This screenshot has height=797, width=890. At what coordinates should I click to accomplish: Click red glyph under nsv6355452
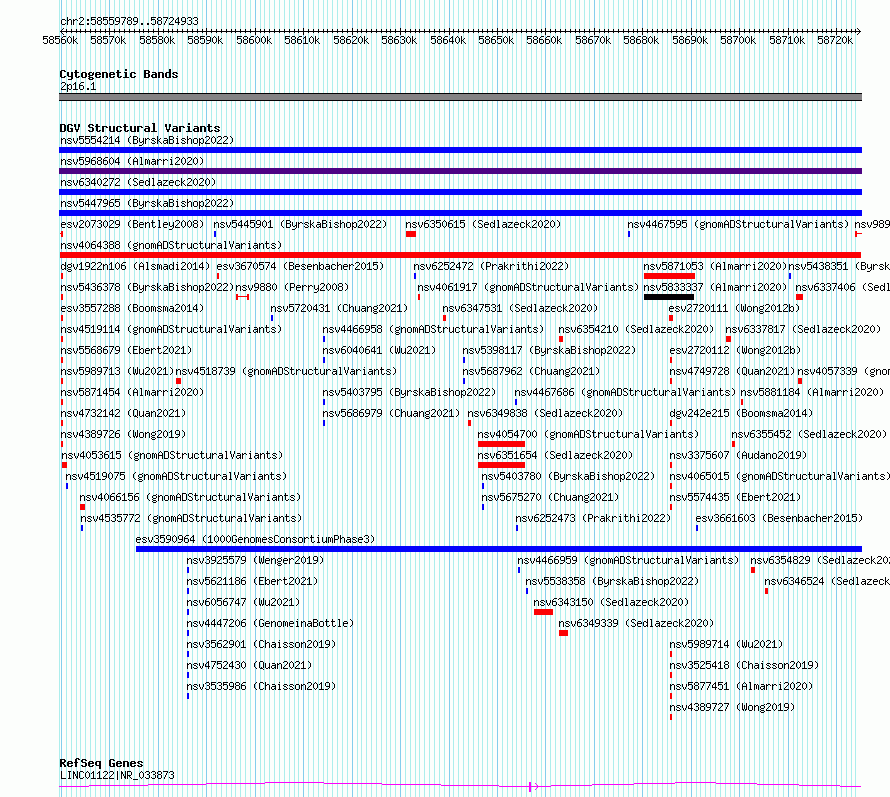[733, 444]
